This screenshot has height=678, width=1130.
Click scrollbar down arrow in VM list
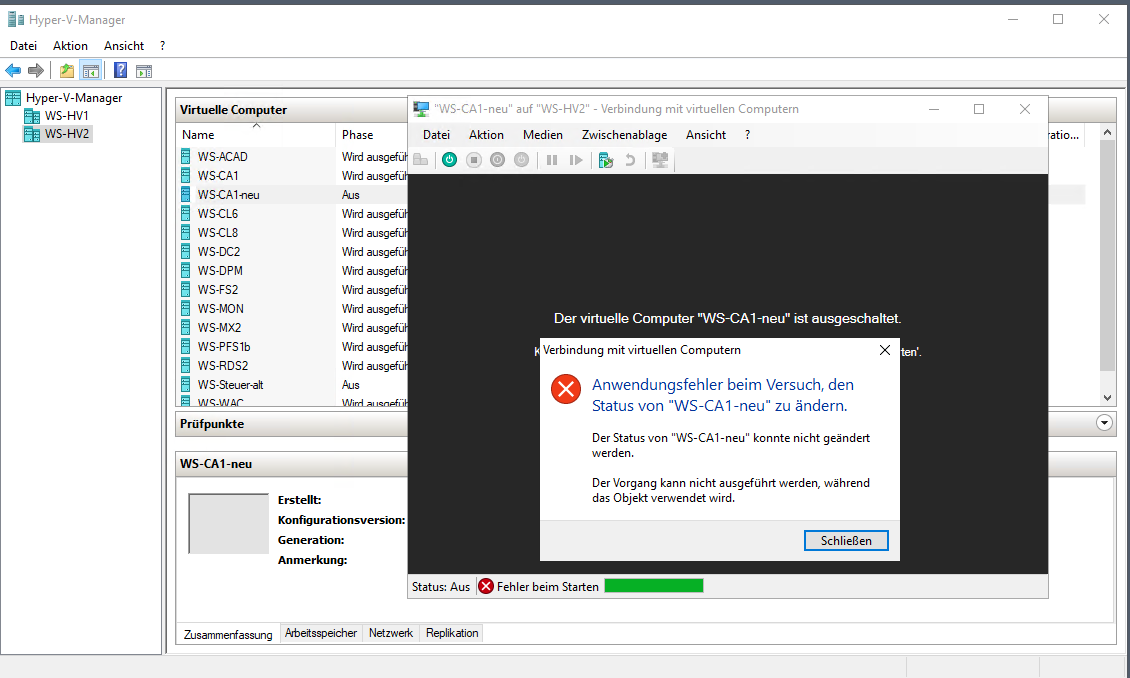[x=1108, y=398]
